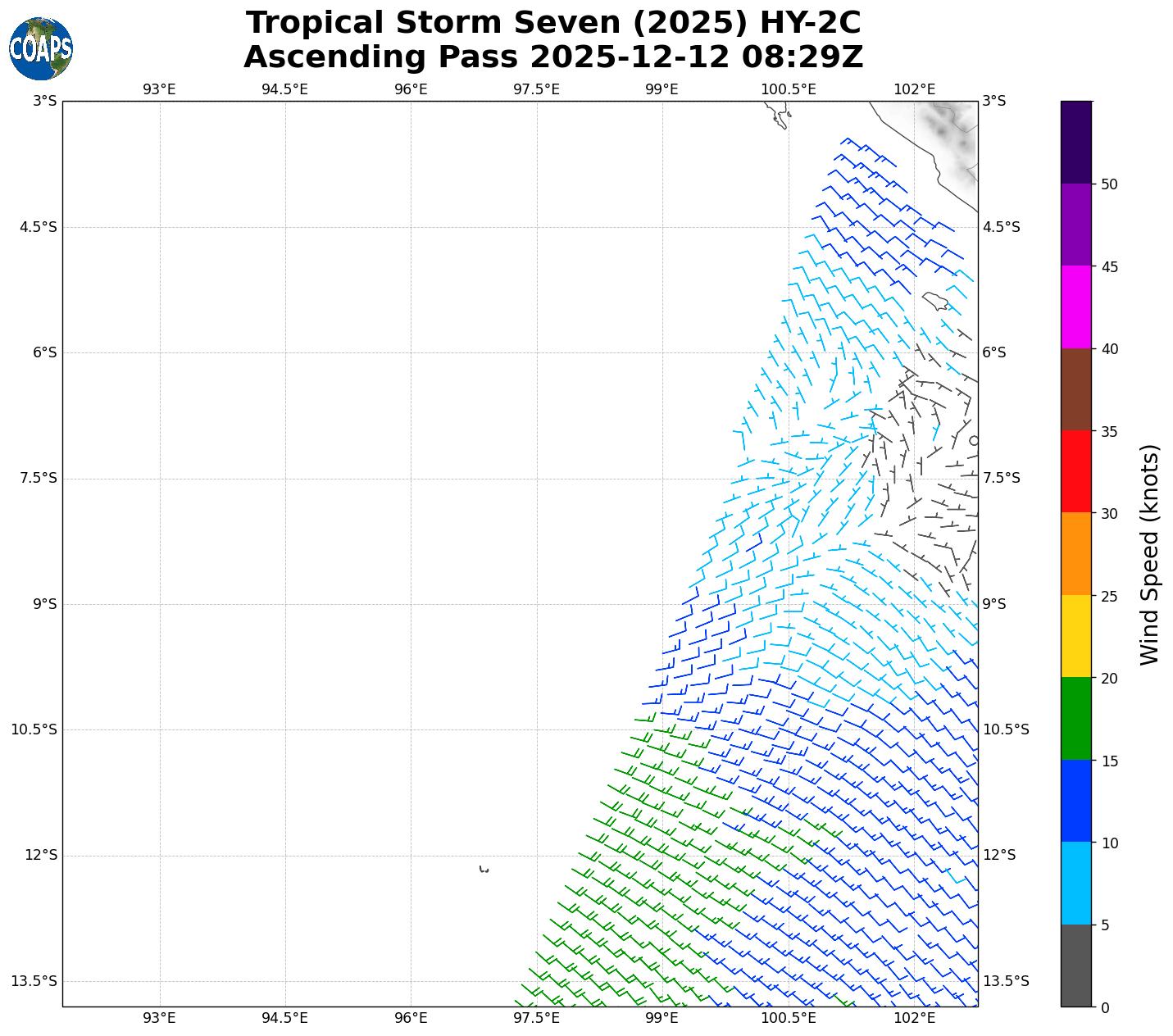This screenshot has height=1036, width=1173.
Task: Pick the brown 35–40 knot color band
Action: tap(1075, 389)
